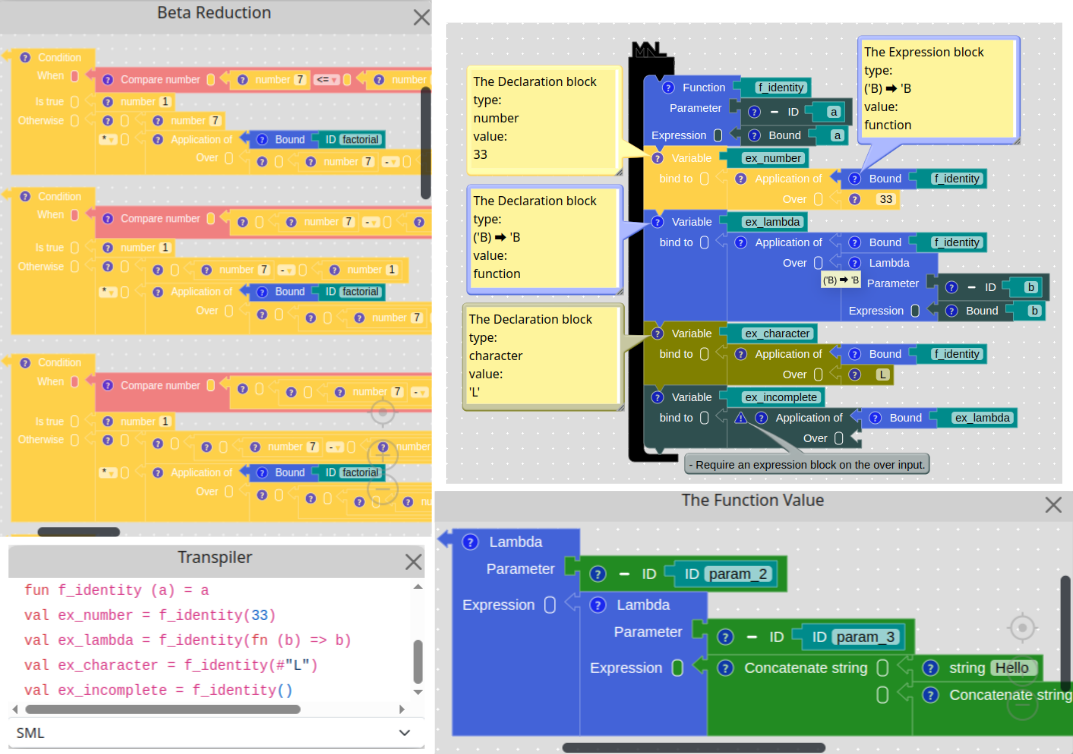
Task: Toggle the bind to connector of ex_number
Action: point(705,179)
